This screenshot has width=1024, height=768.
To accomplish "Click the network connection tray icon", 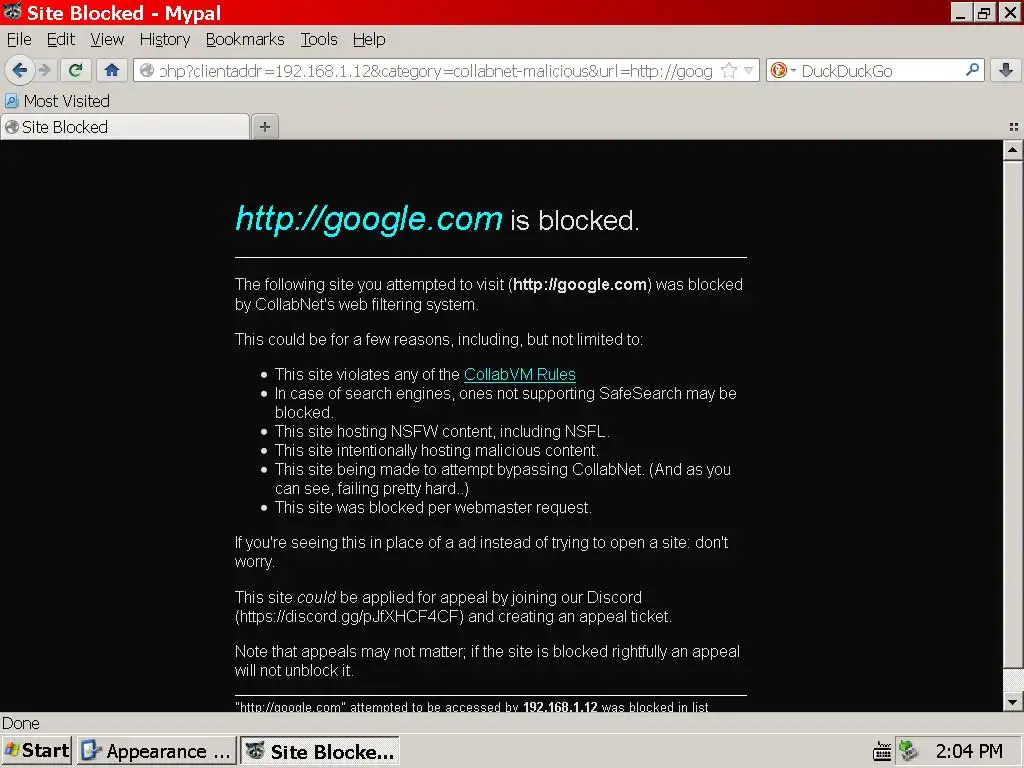I will pyautogui.click(x=908, y=751).
